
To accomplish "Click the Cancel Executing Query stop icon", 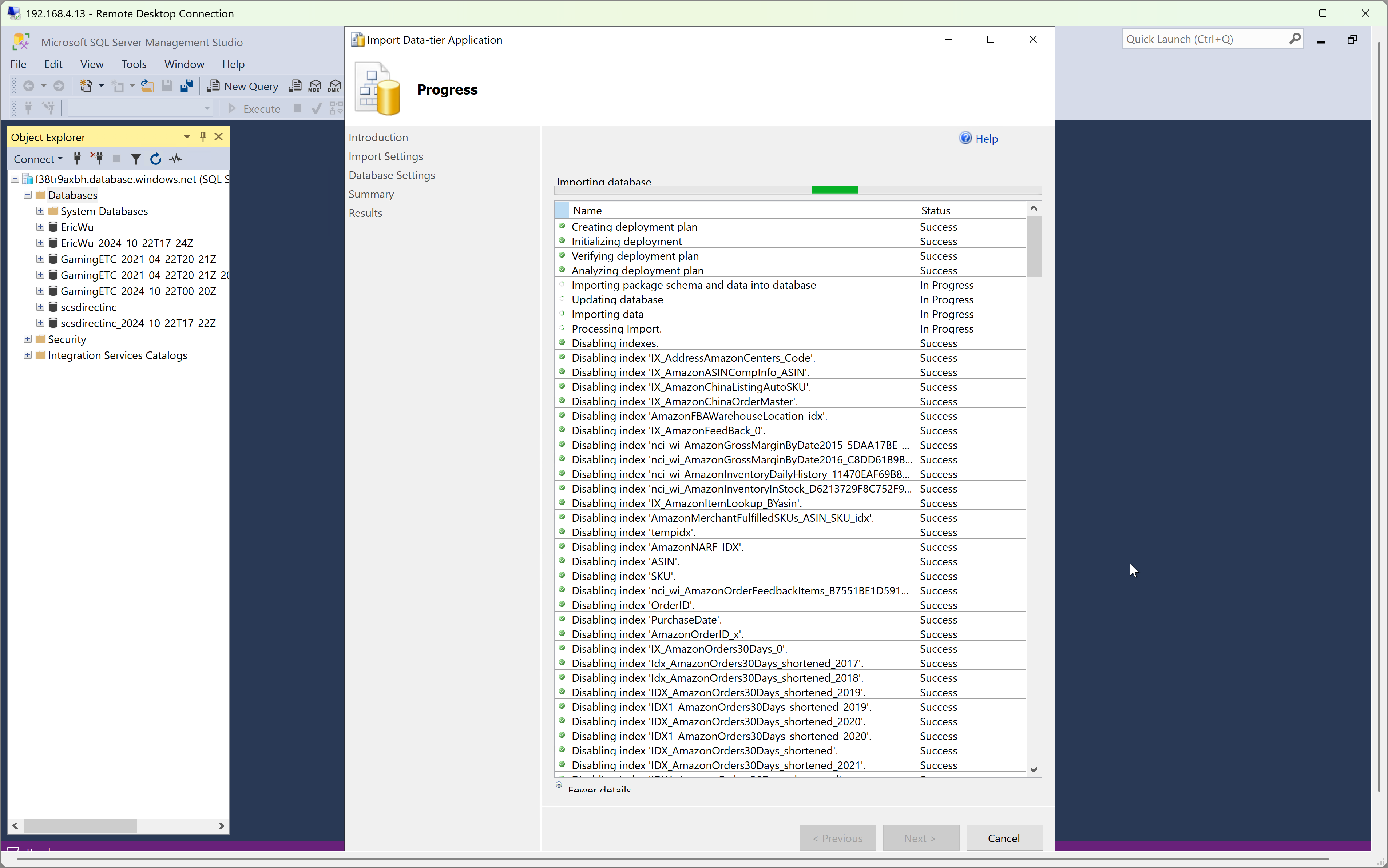I will coord(297,108).
